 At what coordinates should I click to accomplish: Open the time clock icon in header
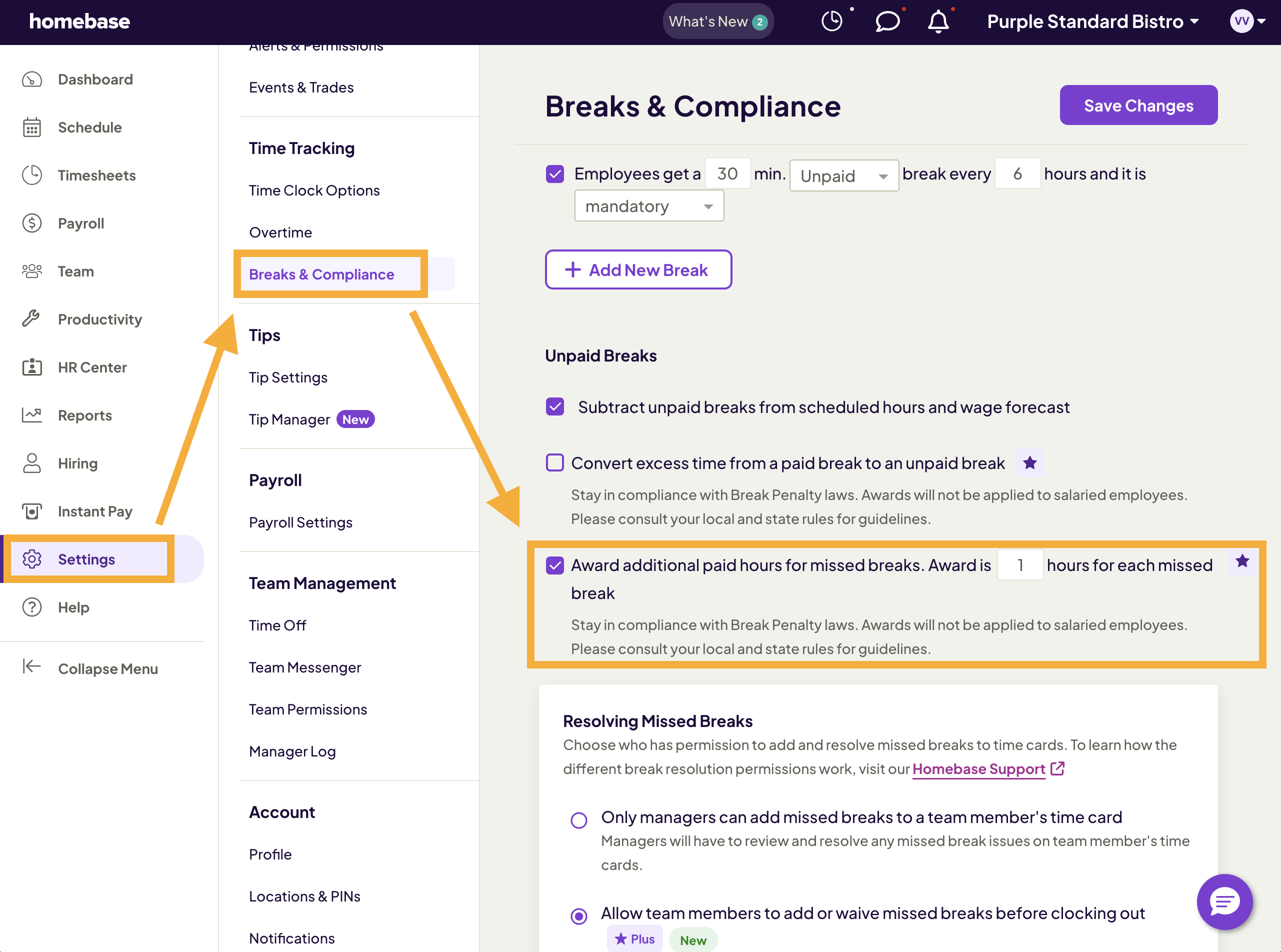click(x=831, y=21)
